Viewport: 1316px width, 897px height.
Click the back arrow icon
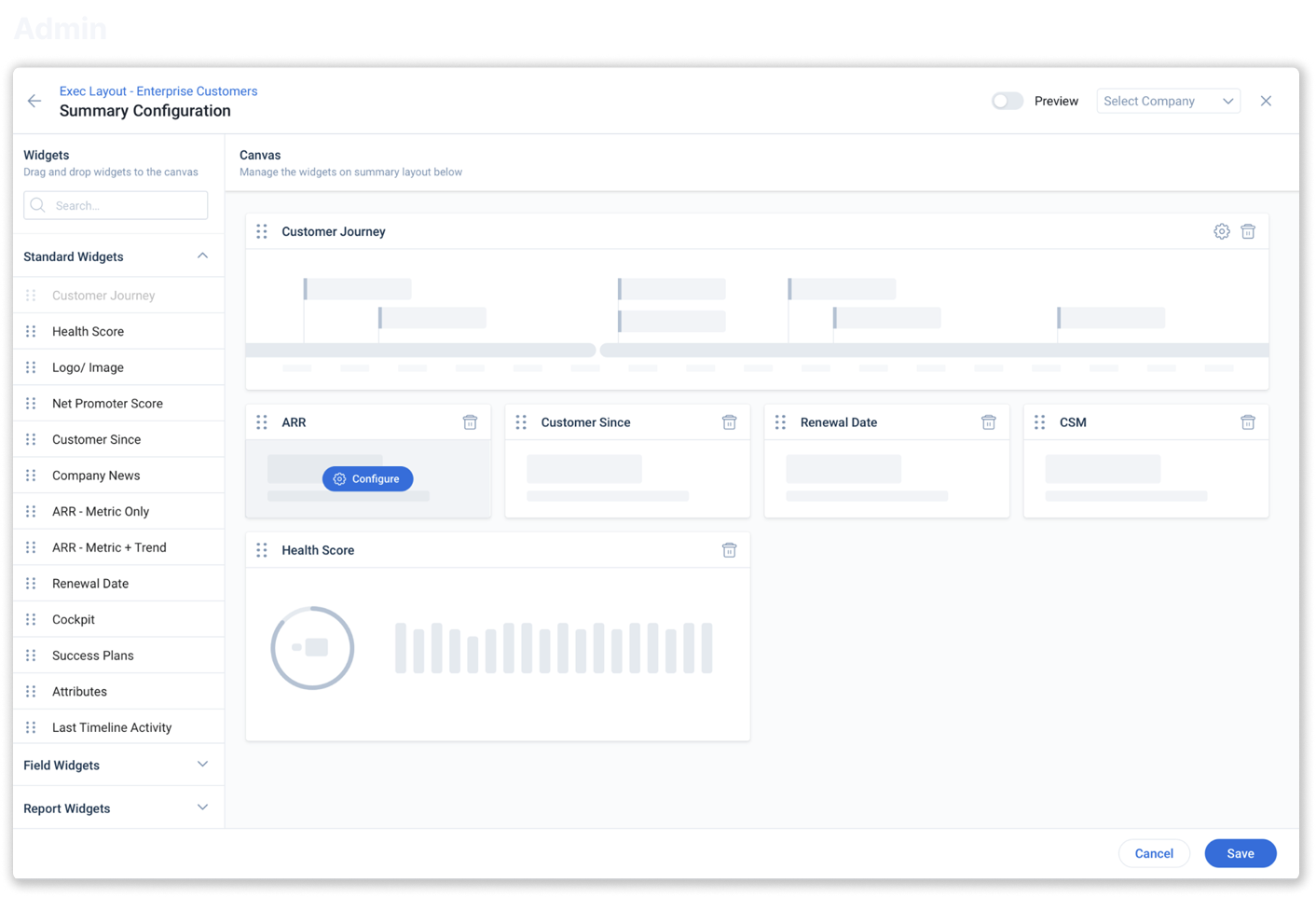(x=34, y=101)
